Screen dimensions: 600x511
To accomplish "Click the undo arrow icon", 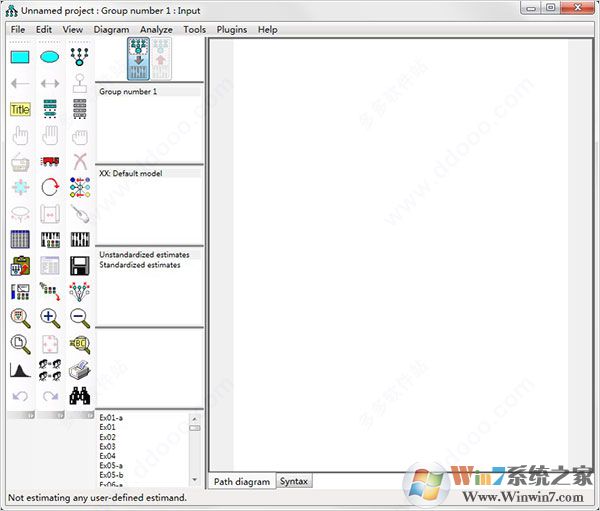I will (20, 396).
